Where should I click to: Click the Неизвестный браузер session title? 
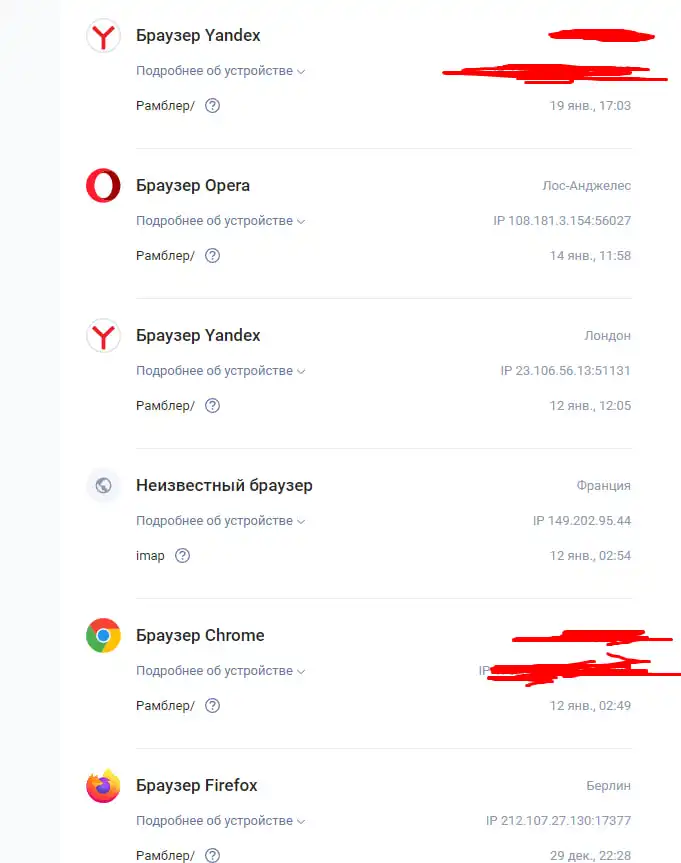coord(224,485)
